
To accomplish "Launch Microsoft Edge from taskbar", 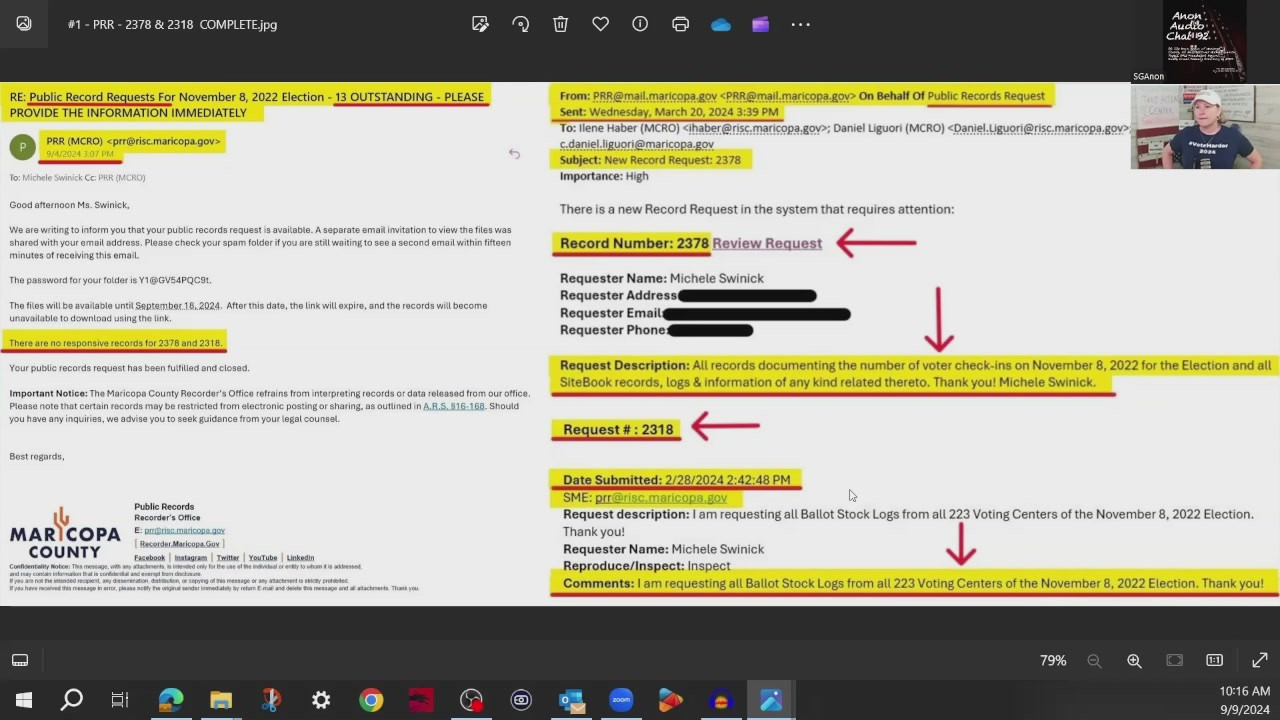I will click(171, 700).
